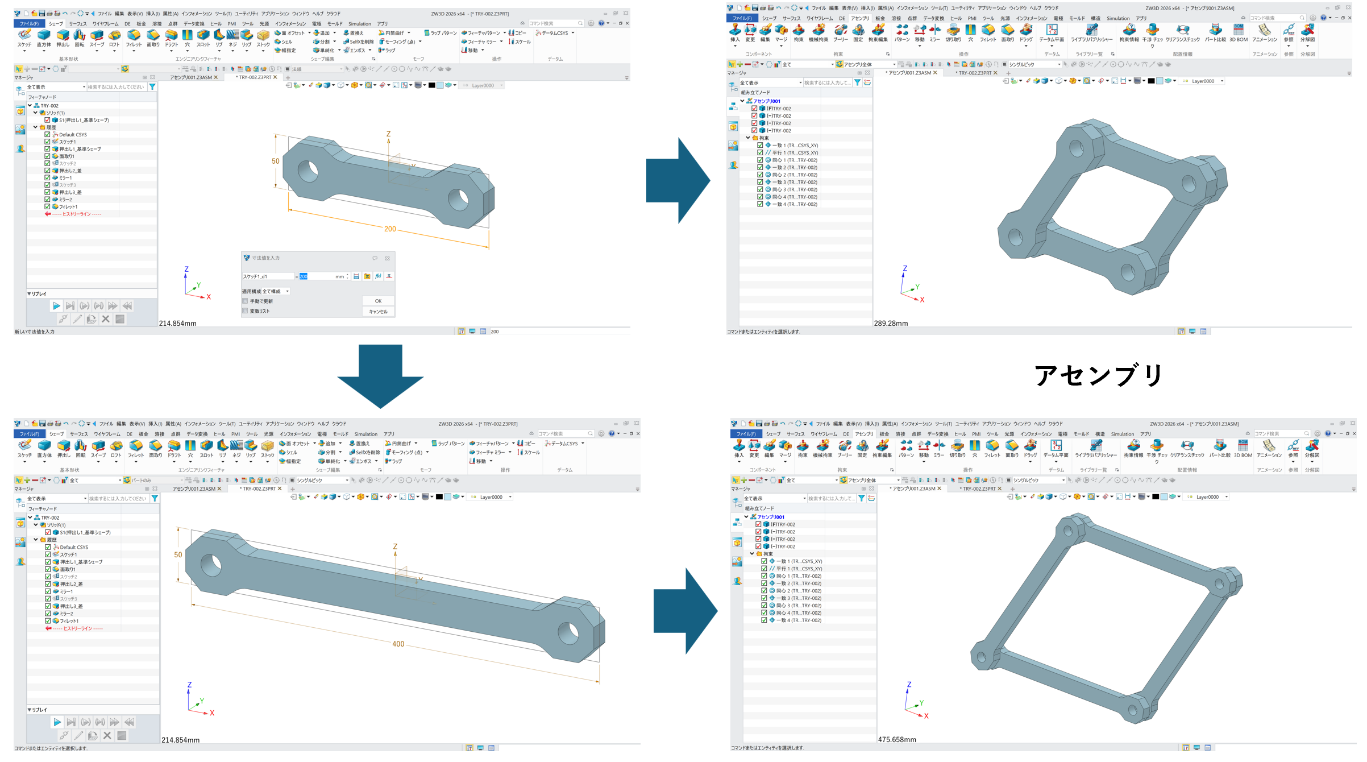Viewport: 1367px width, 762px height.
Task: Switch to TRY-002.Z3PRT document tab in 289.28mm assembly window
Action: (x=975, y=72)
